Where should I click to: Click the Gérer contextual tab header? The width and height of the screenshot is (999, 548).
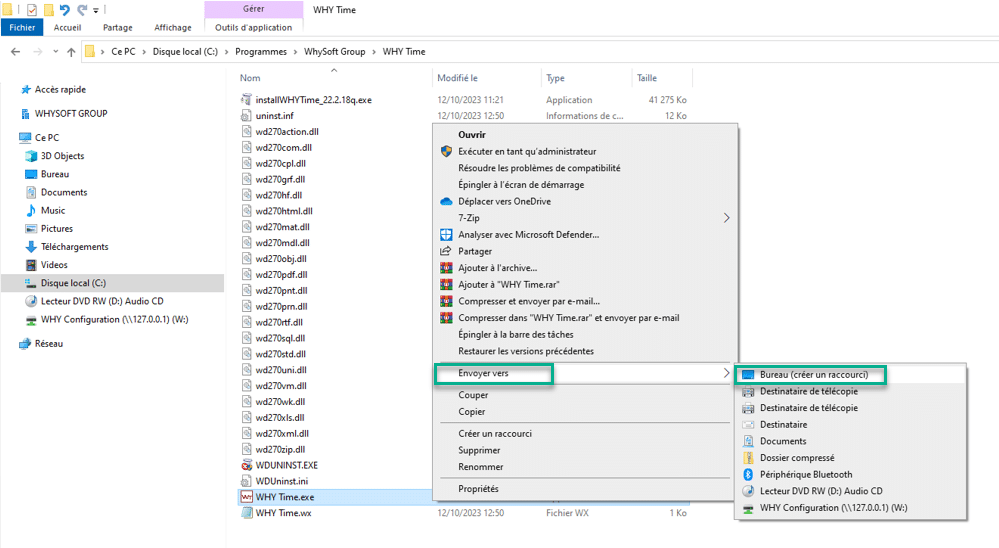pyautogui.click(x=254, y=9)
